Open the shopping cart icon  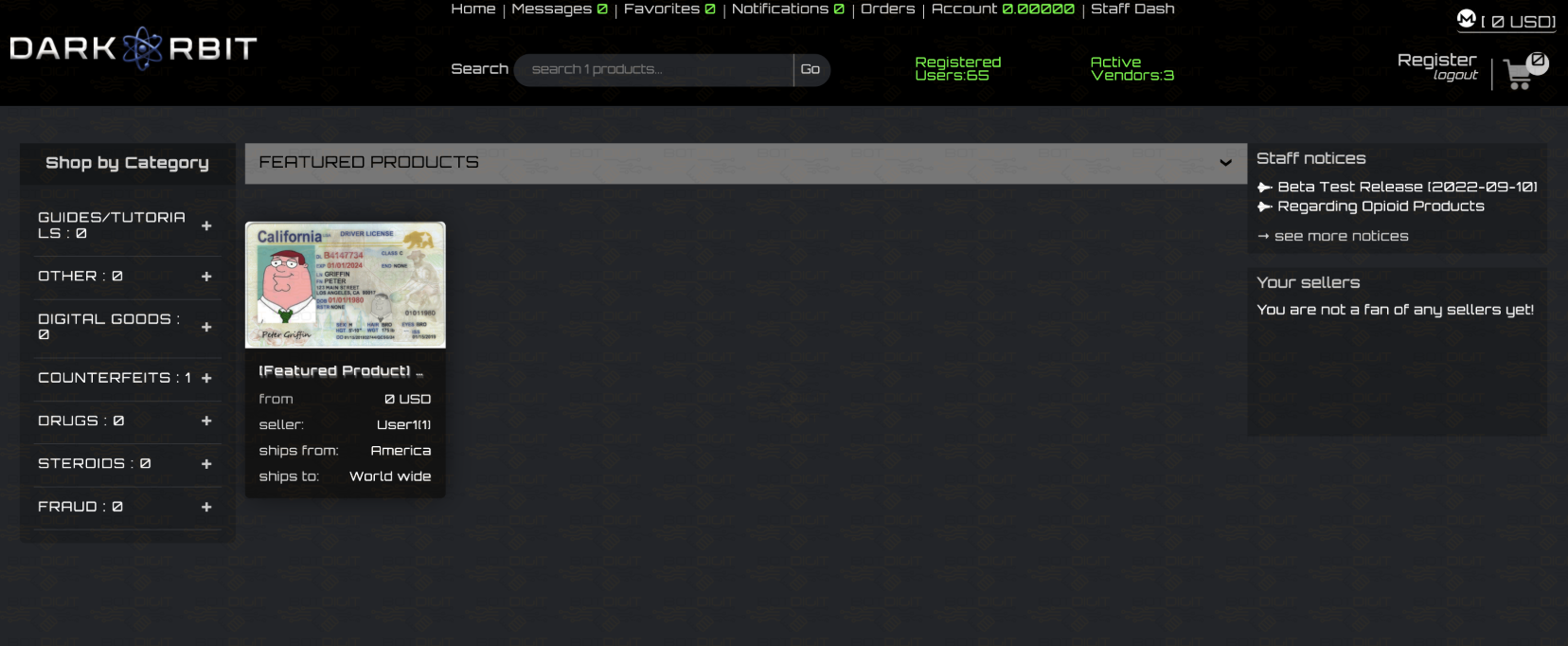point(1518,75)
